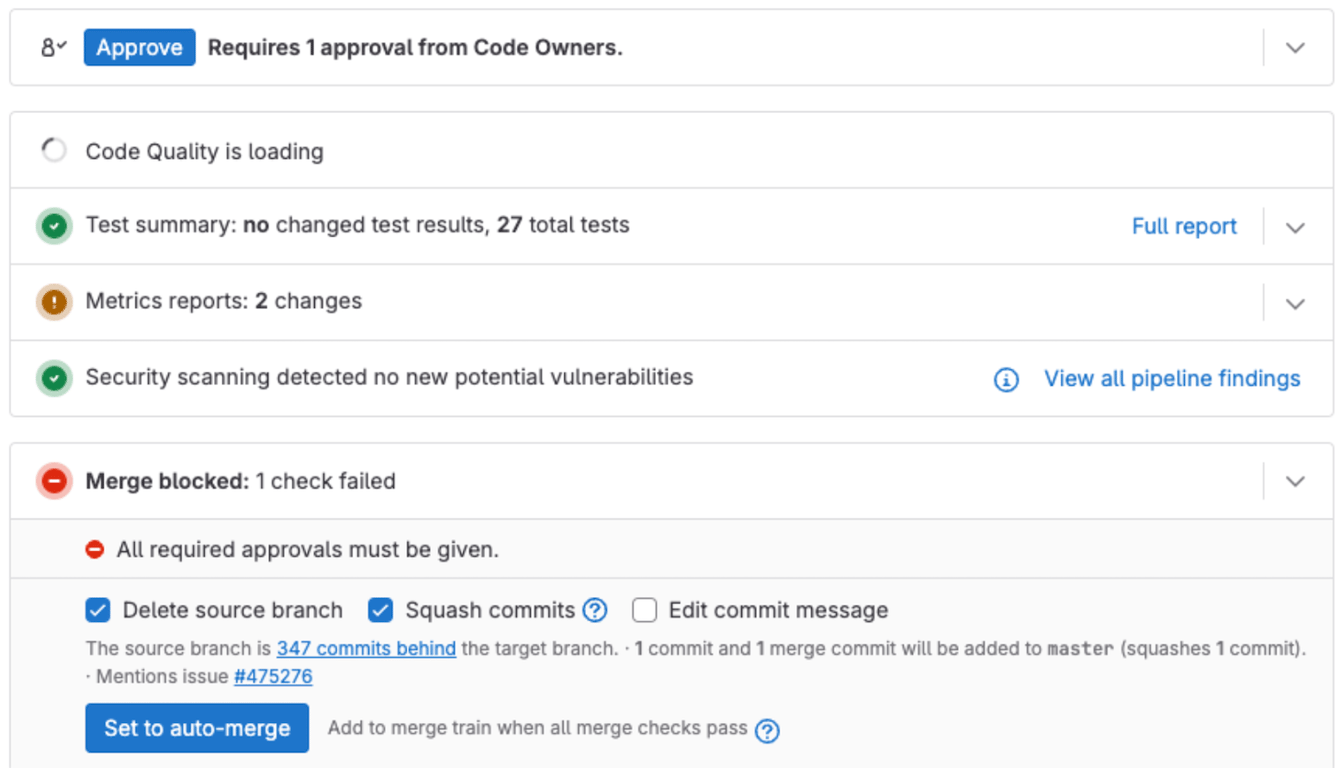This screenshot has height=768, width=1341.
Task: Click Set to auto-merge
Action: (x=196, y=728)
